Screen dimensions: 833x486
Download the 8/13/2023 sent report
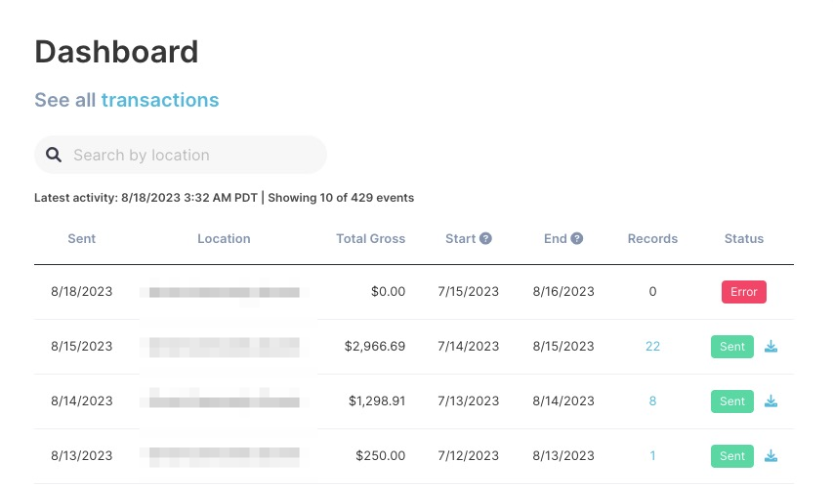pos(771,456)
